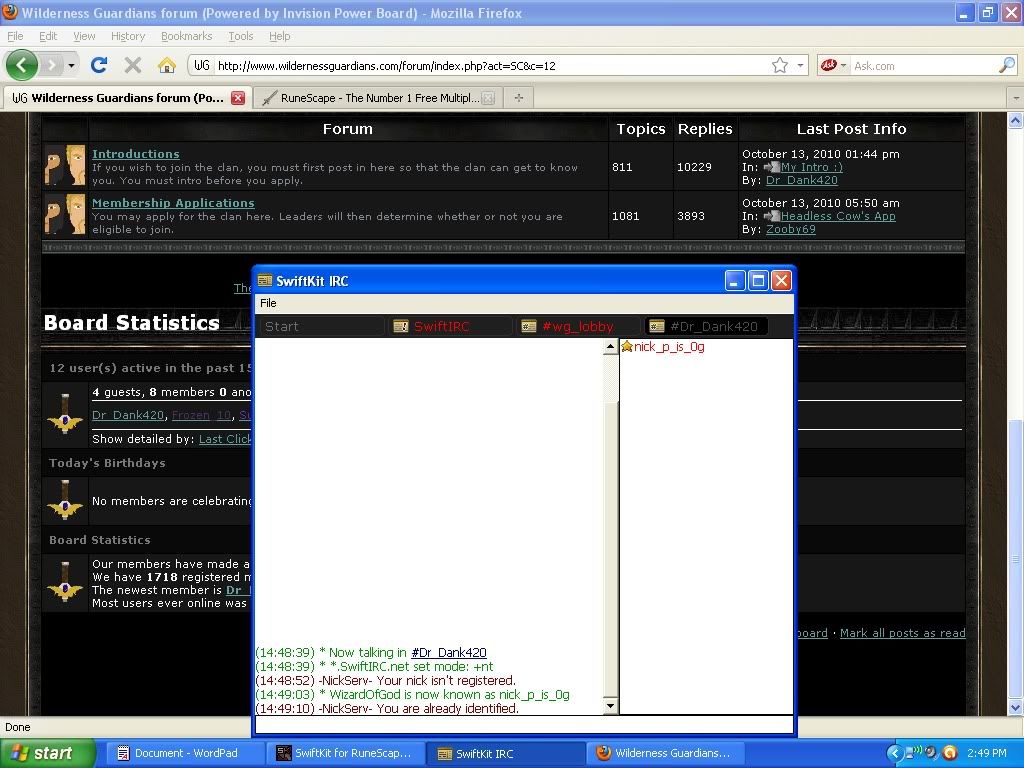
Task: Reload the page with the refresh icon
Action: [x=99, y=65]
